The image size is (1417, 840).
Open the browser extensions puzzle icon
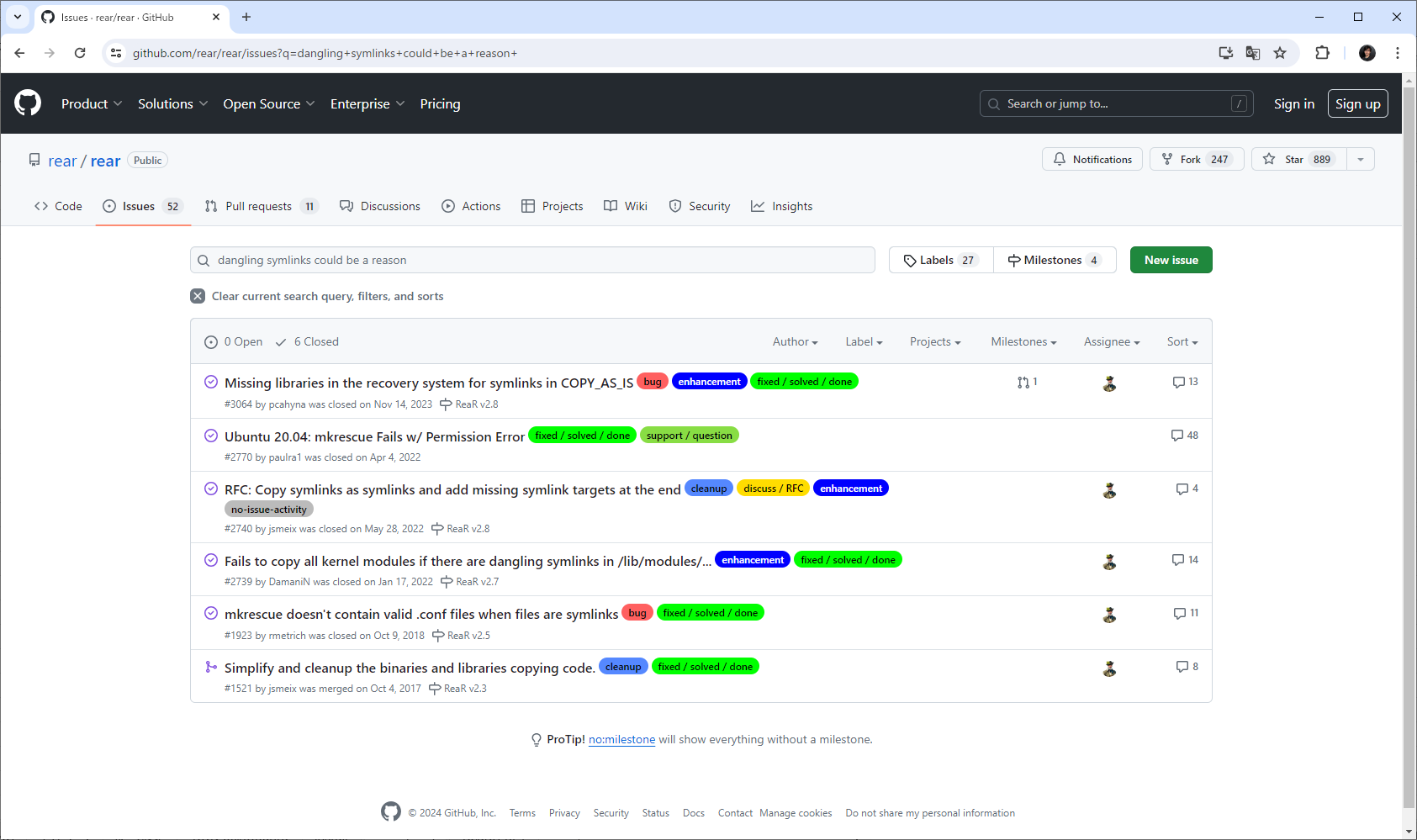point(1322,53)
